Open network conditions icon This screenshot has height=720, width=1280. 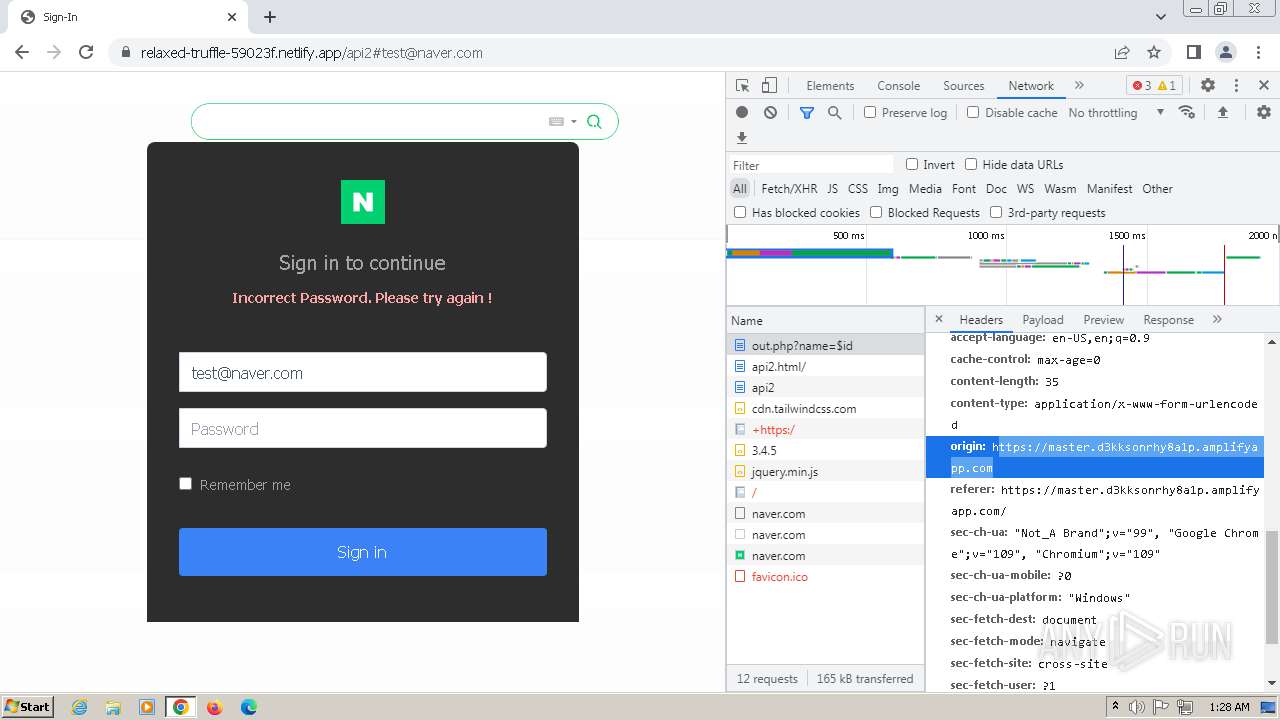(x=1187, y=112)
